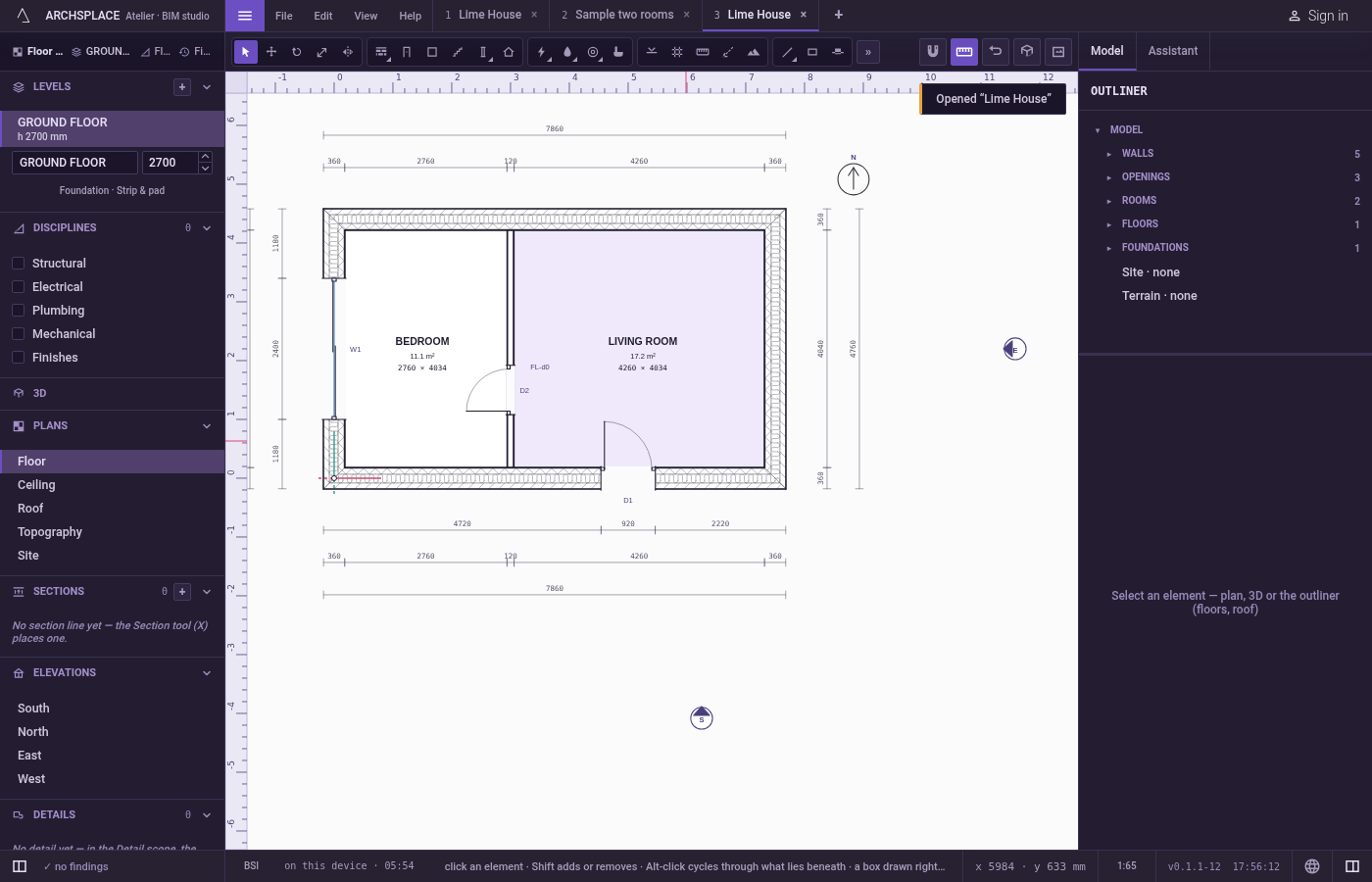Open the File menu
Screen dimensions: 1372x882
click(x=284, y=16)
